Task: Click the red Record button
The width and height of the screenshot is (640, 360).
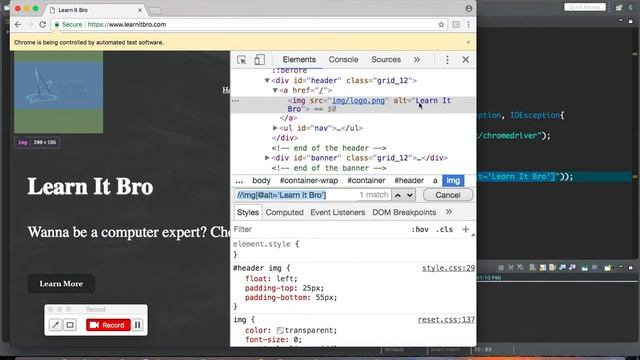Action: pos(108,325)
